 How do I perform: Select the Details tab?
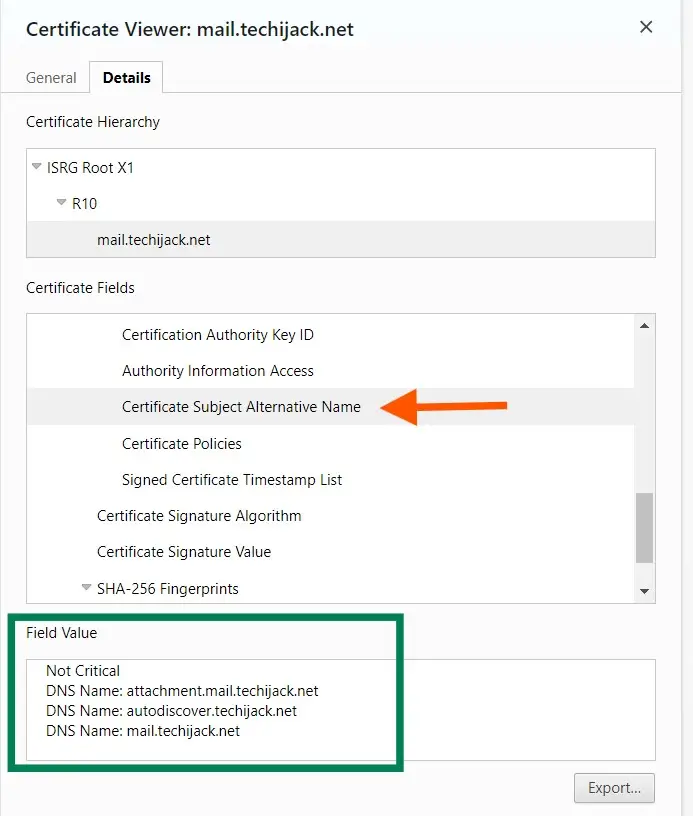click(x=126, y=77)
